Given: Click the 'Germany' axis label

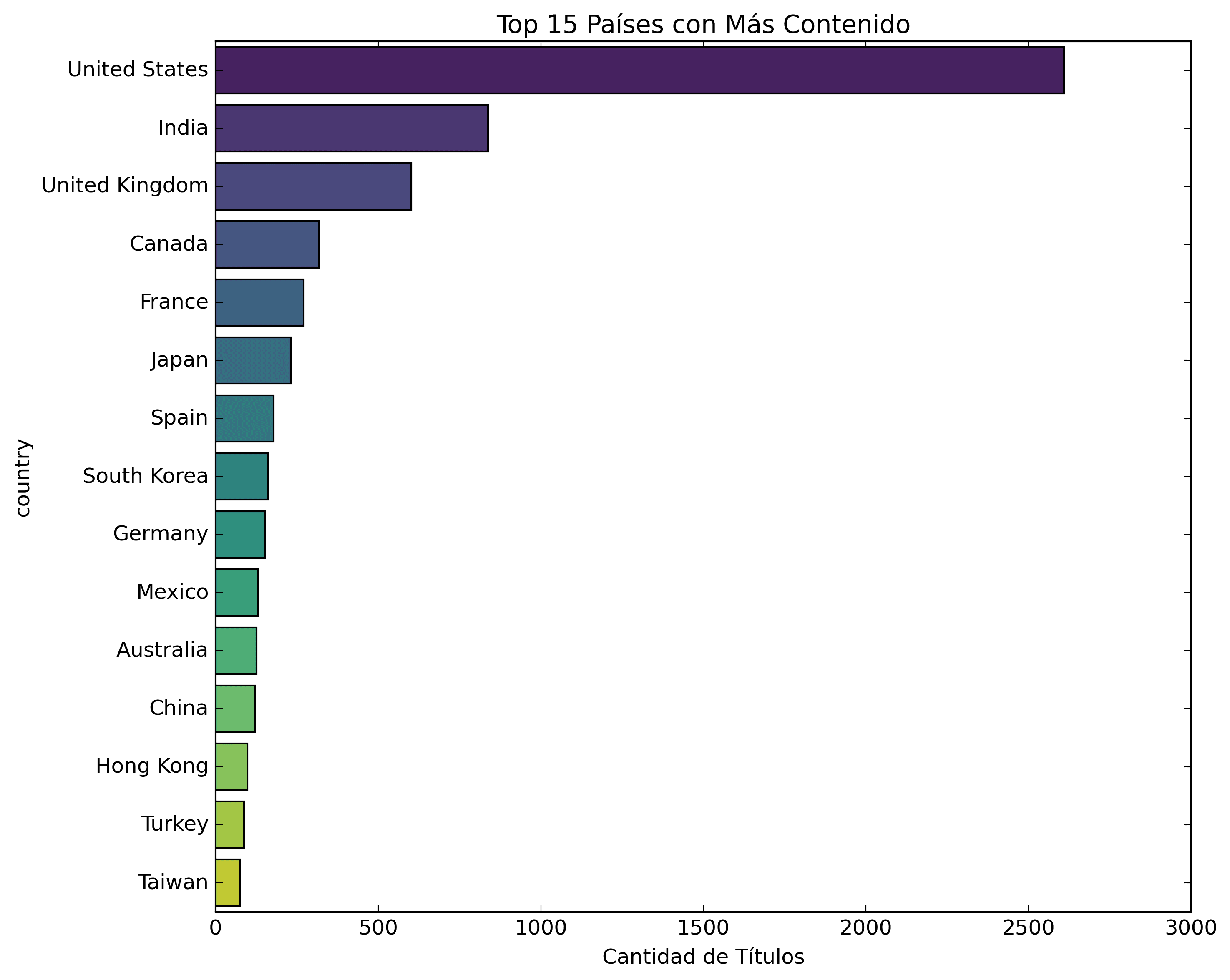Looking at the screenshot, I should [160, 534].
